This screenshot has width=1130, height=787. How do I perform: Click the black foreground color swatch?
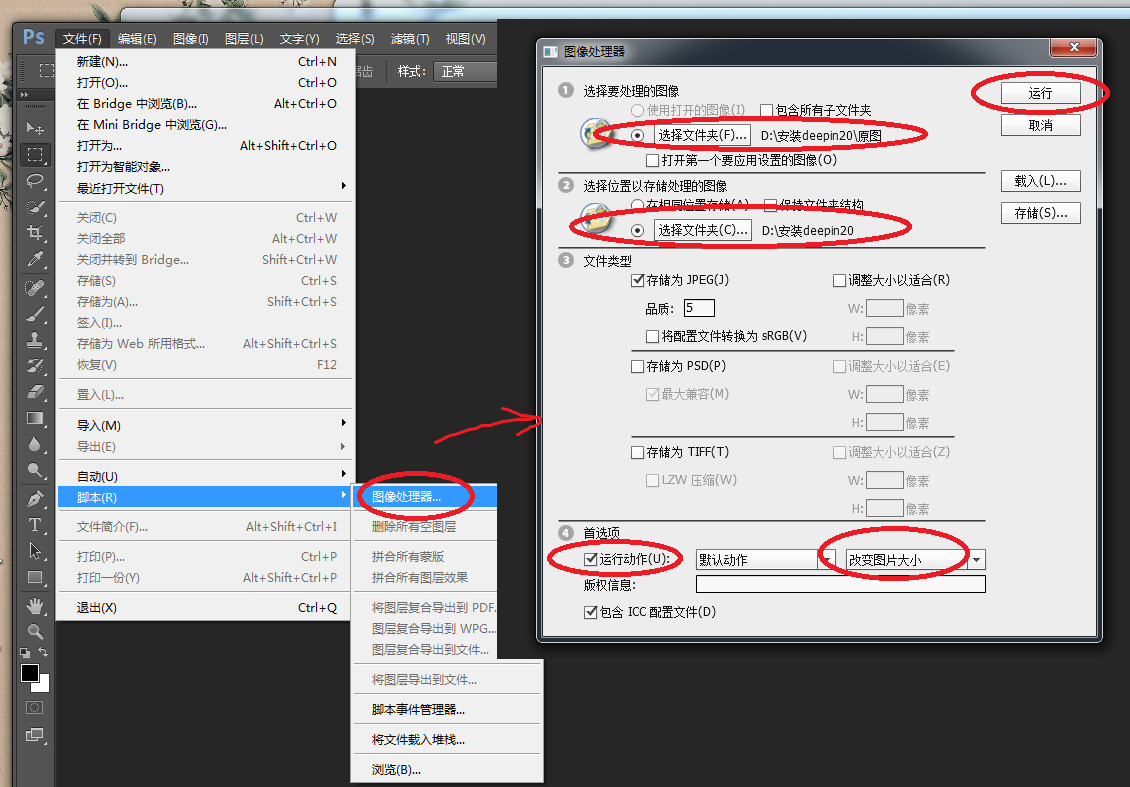[30, 672]
